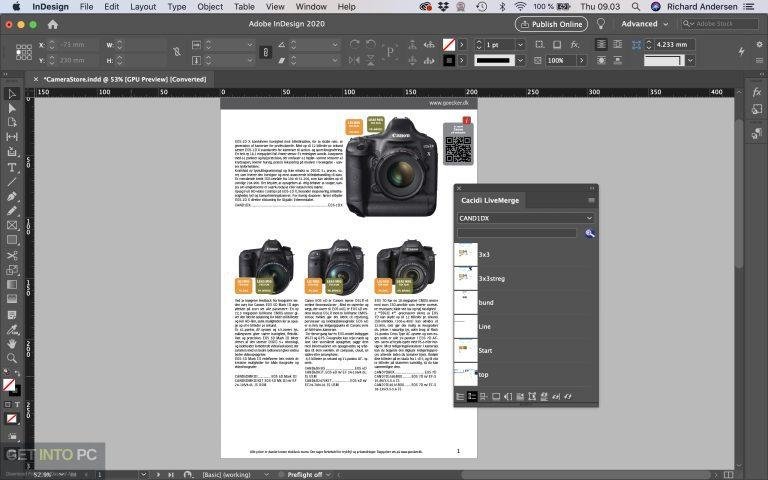Image resolution: width=768 pixels, height=480 pixels.
Task: Expand the stroke color arrow
Action: coord(462,60)
